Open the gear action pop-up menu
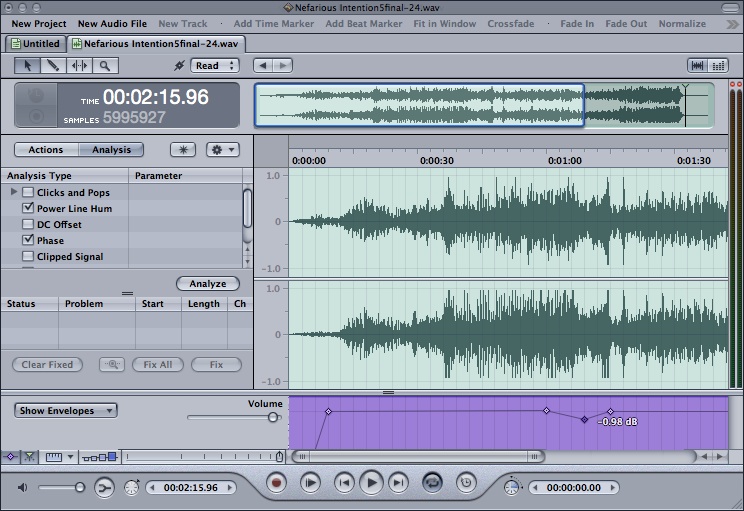This screenshot has width=744, height=511. click(x=223, y=150)
